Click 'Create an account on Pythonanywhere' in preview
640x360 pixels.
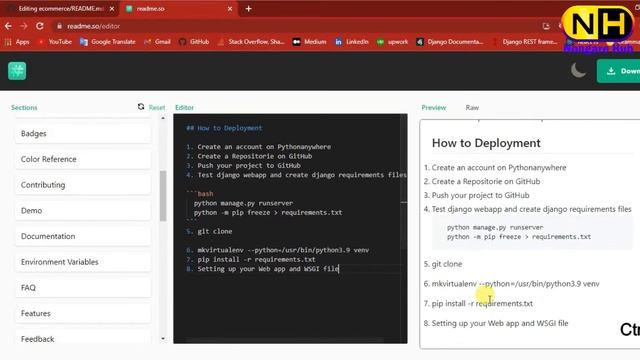499,168
